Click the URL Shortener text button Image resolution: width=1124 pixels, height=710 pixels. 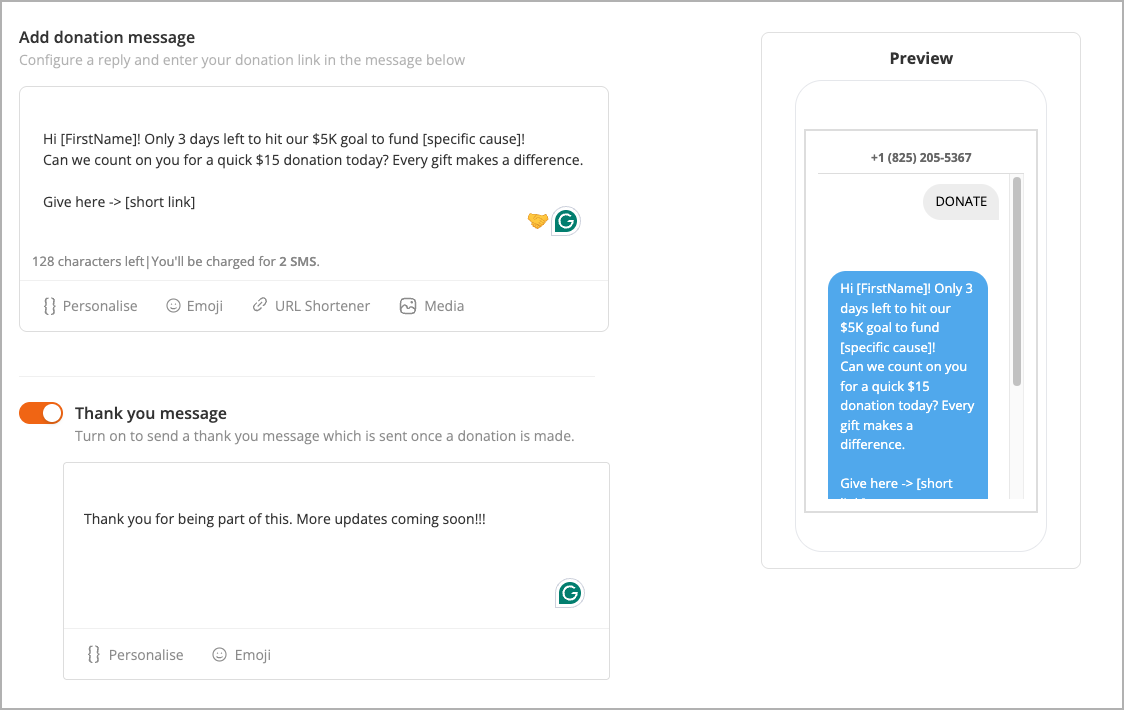tap(323, 306)
